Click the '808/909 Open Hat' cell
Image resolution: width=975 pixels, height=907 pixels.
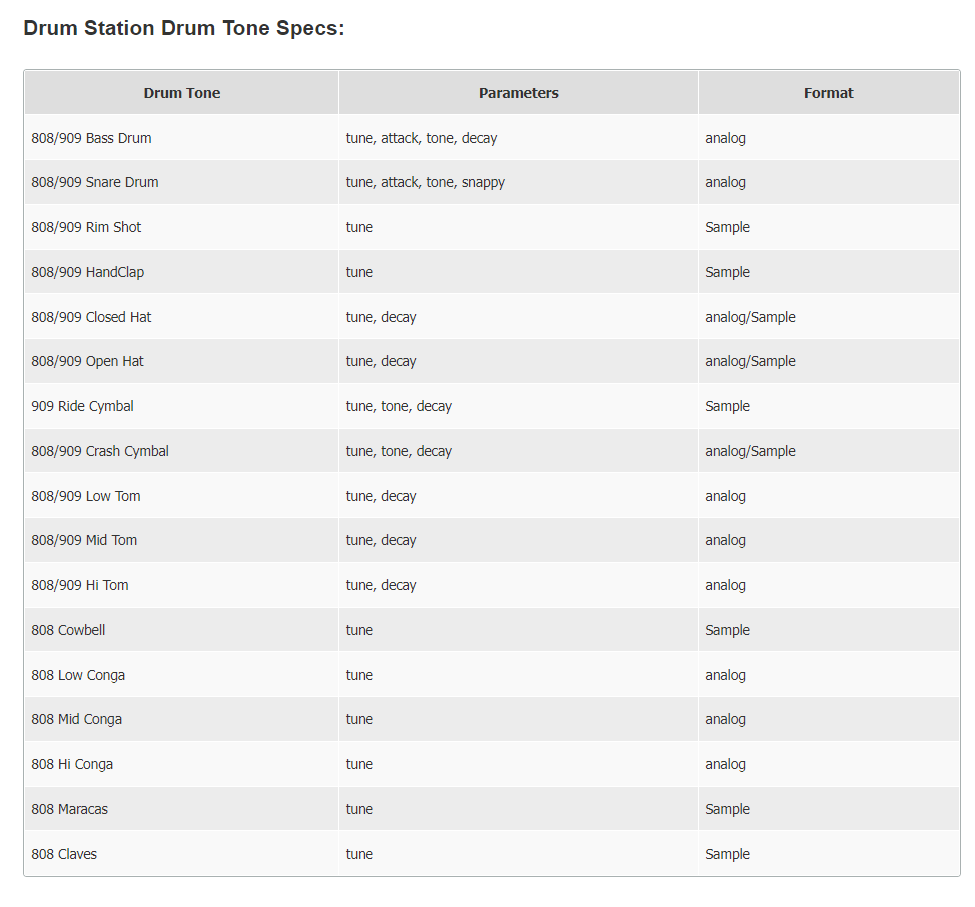pyautogui.click(x=182, y=361)
